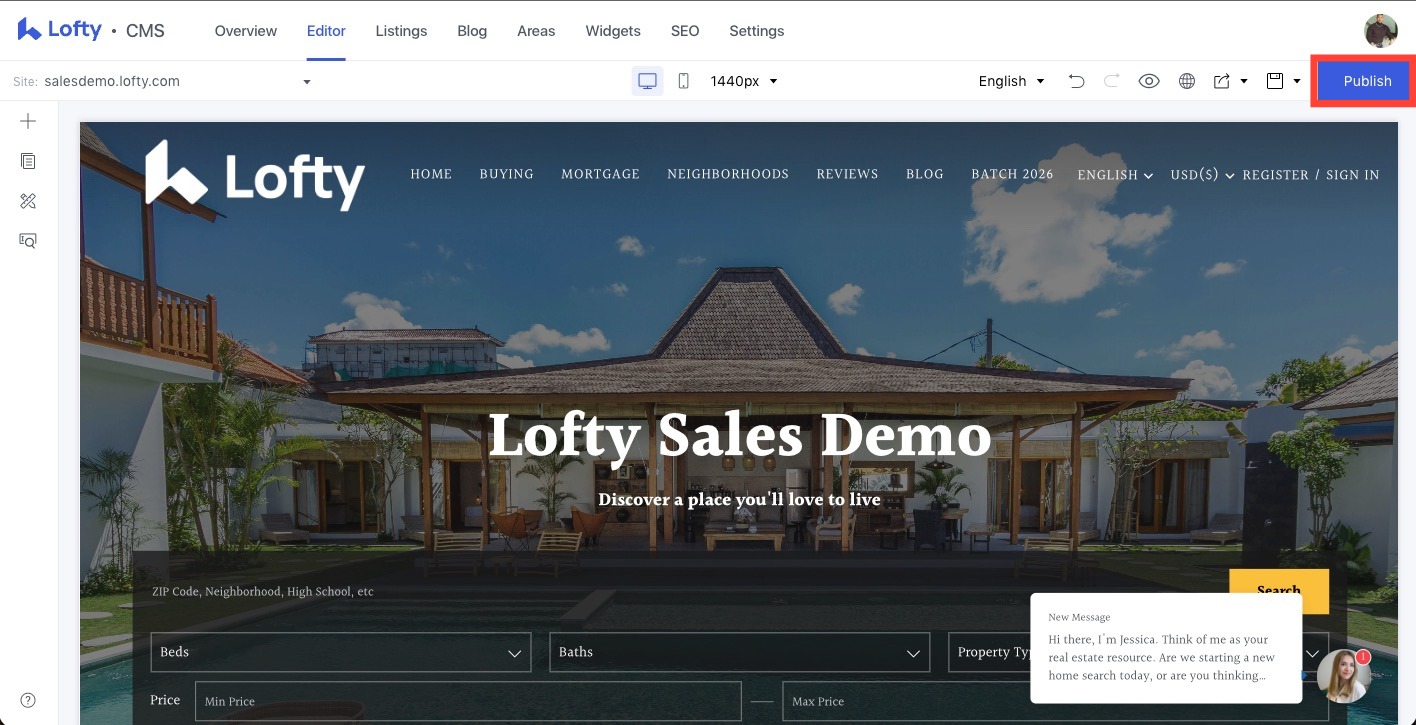The image size is (1416, 725).
Task: Undo the last edit with the undo arrow
Action: point(1076,80)
